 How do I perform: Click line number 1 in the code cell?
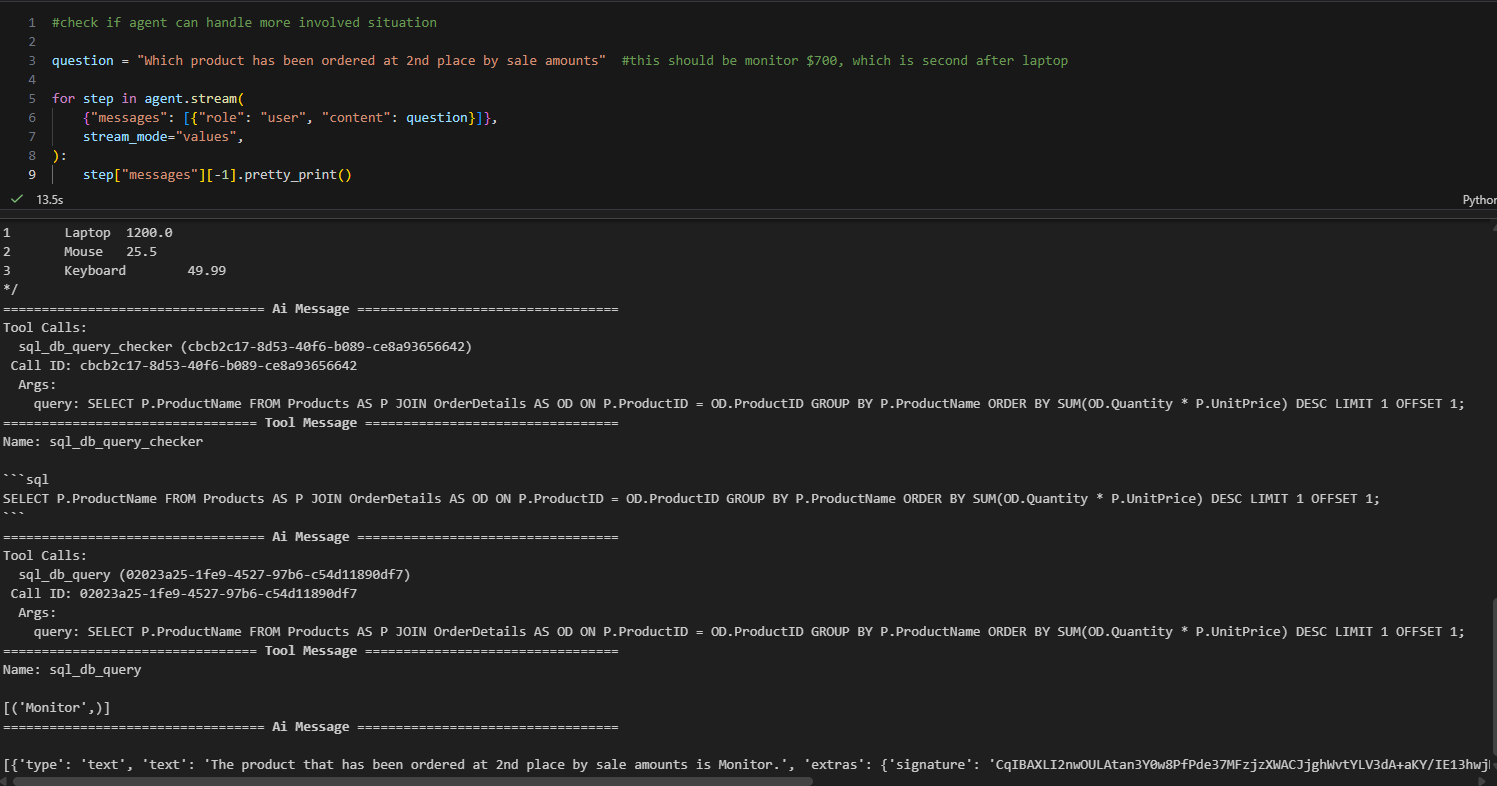click(x=32, y=22)
